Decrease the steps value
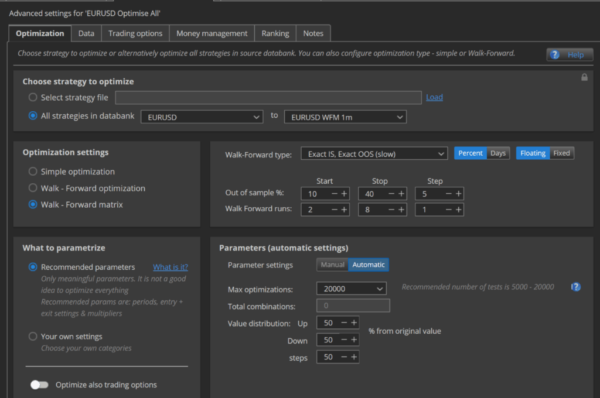Image resolution: width=600 pixels, height=398 pixels. coord(344,357)
